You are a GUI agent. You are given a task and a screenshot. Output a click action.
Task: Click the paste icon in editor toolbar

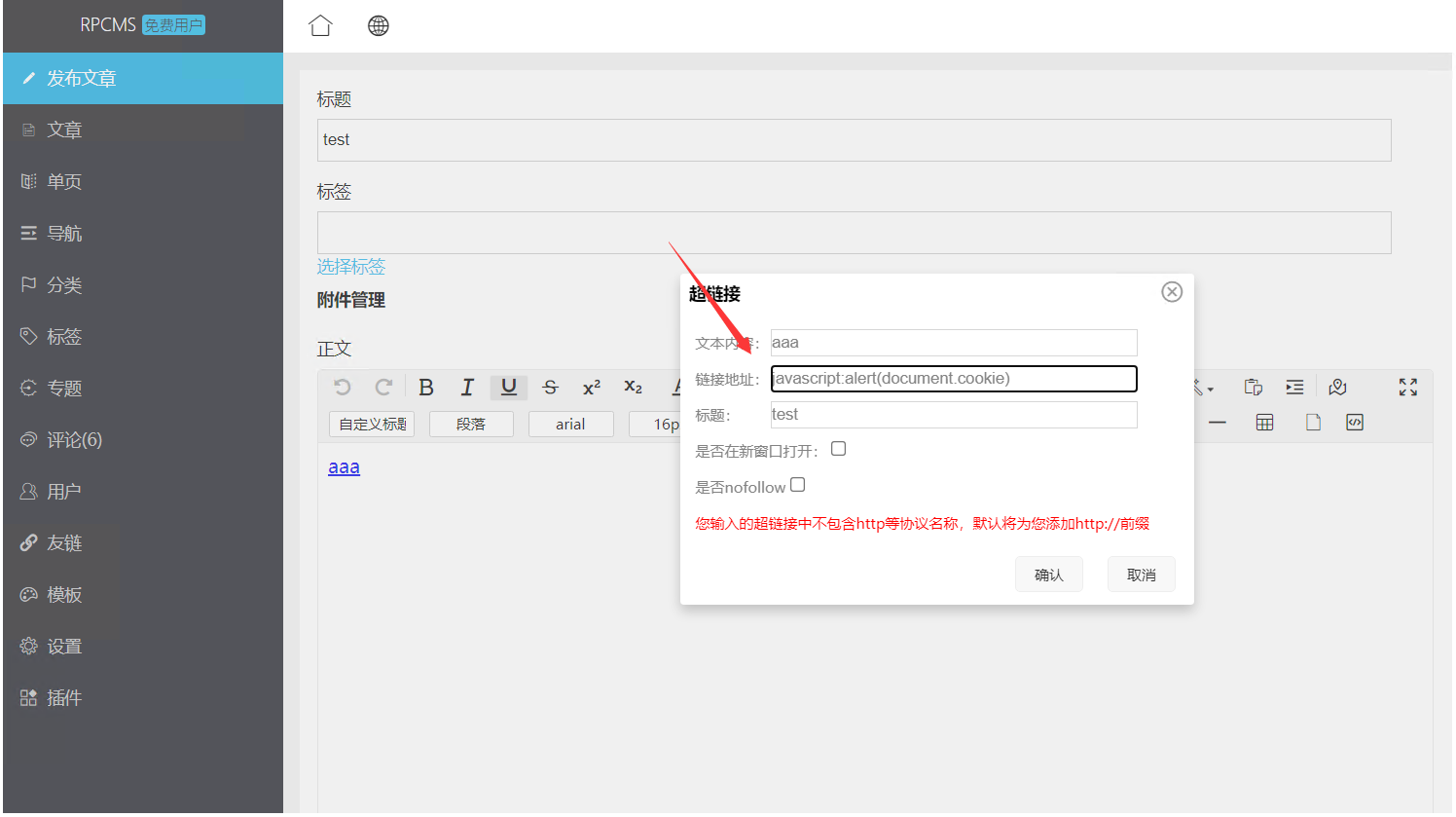pyautogui.click(x=1254, y=388)
